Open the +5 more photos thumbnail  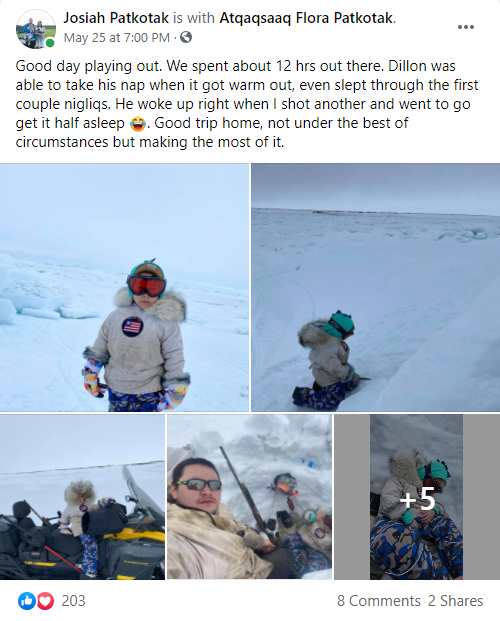tap(417, 497)
